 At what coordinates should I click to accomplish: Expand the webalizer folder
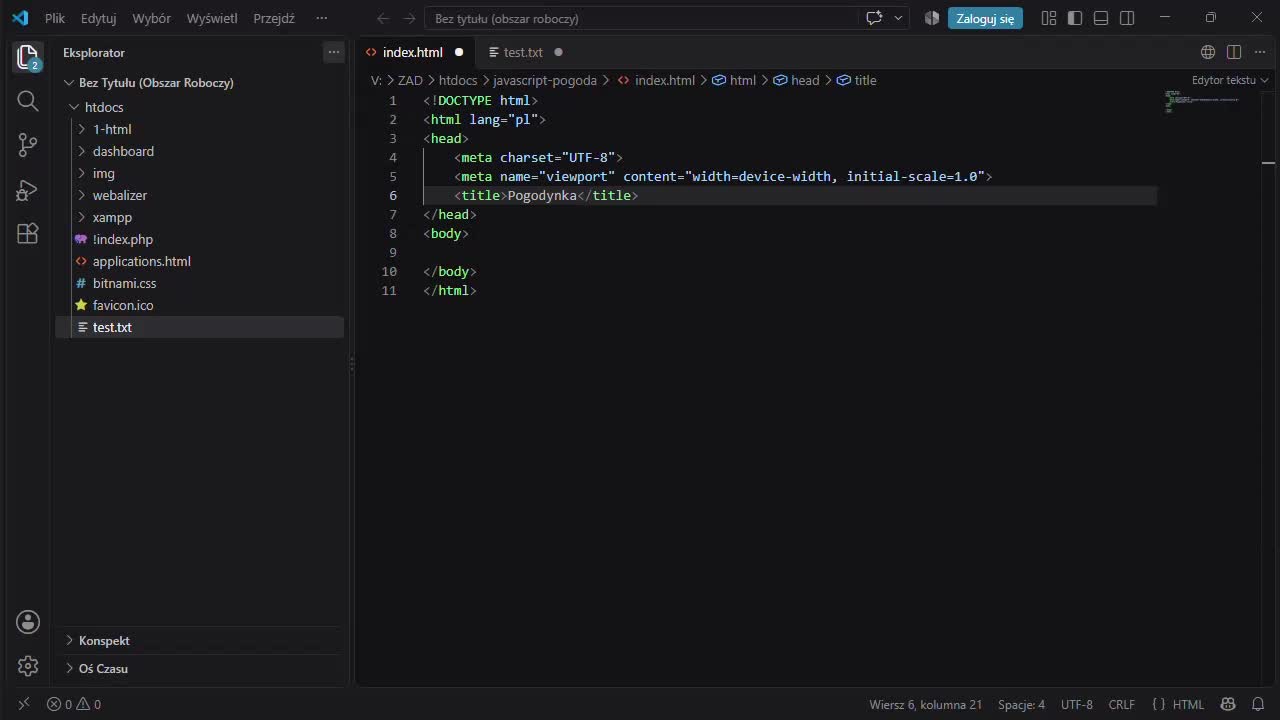(x=200, y=195)
